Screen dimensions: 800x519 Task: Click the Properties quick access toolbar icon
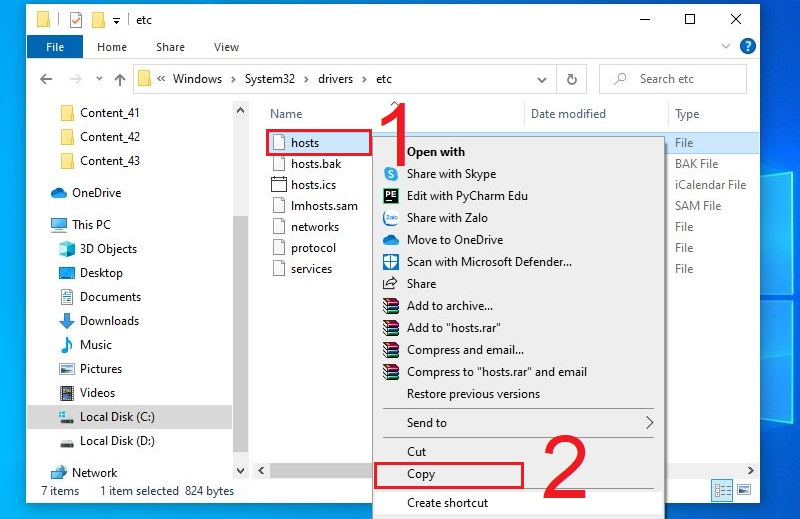pyautogui.click(x=76, y=20)
